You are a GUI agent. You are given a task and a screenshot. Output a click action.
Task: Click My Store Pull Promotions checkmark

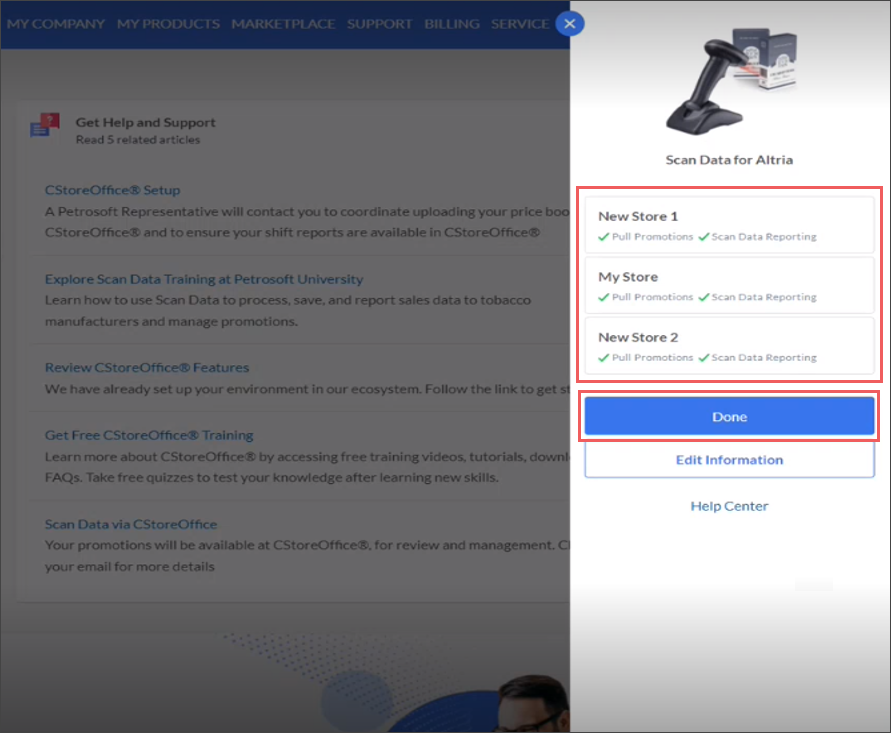pyautogui.click(x=603, y=297)
